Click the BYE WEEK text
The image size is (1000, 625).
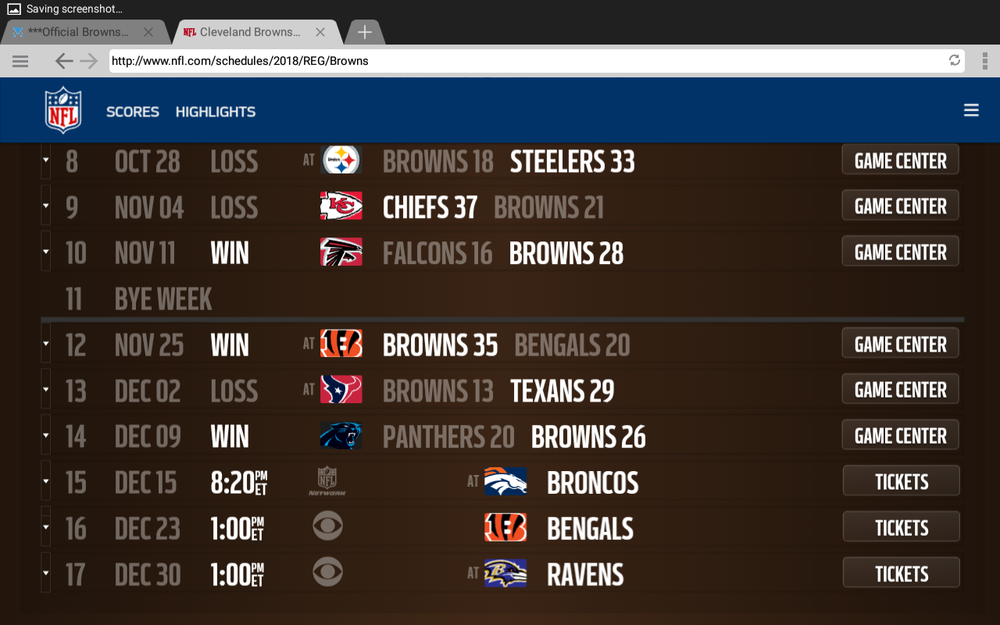click(x=163, y=298)
